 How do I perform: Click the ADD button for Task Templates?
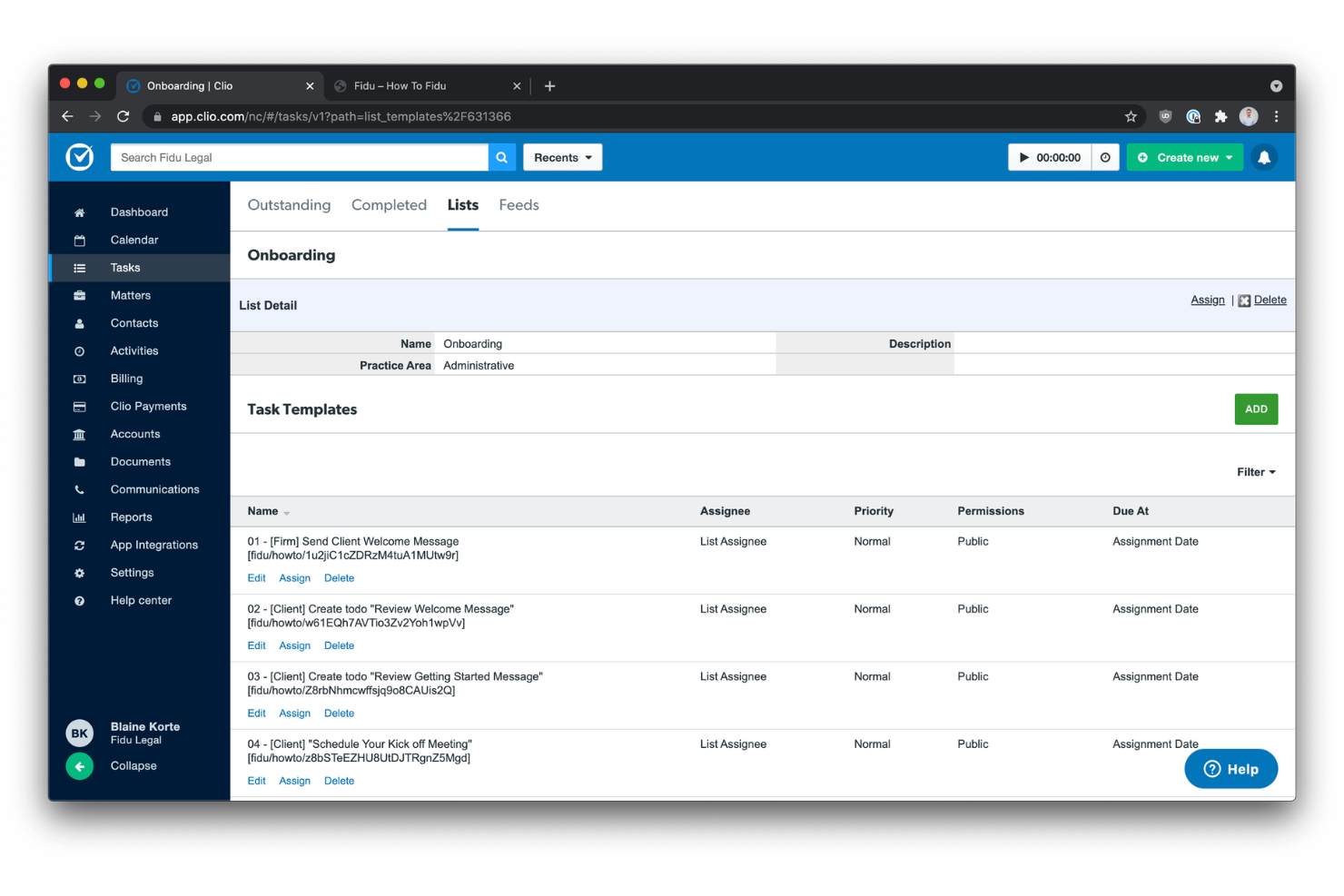pyautogui.click(x=1256, y=409)
